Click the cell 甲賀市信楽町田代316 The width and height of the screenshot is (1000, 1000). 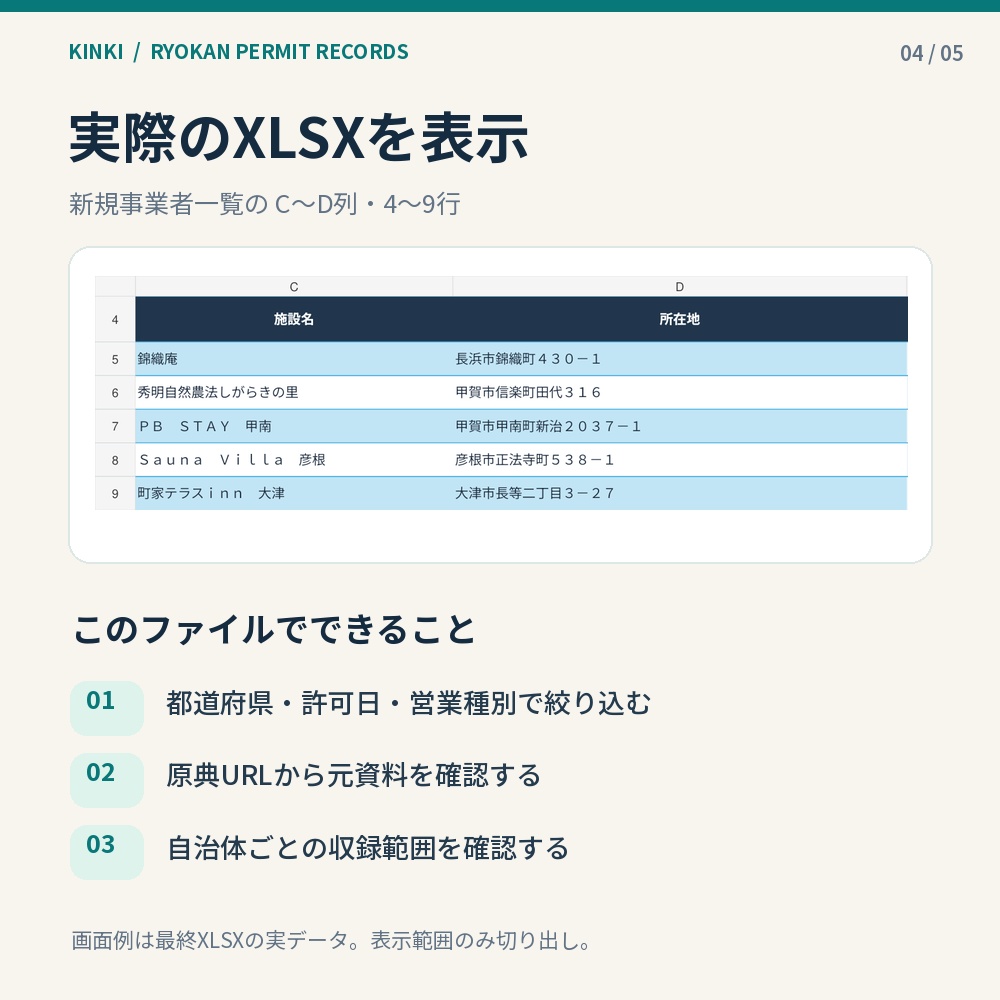[680, 393]
